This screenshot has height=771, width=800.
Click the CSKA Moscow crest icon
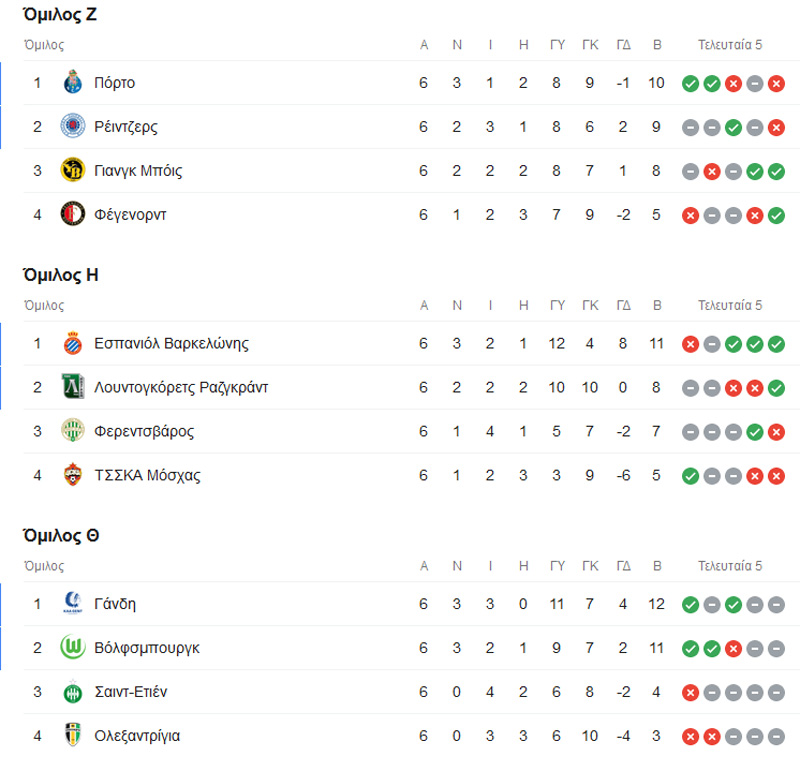pos(72,475)
